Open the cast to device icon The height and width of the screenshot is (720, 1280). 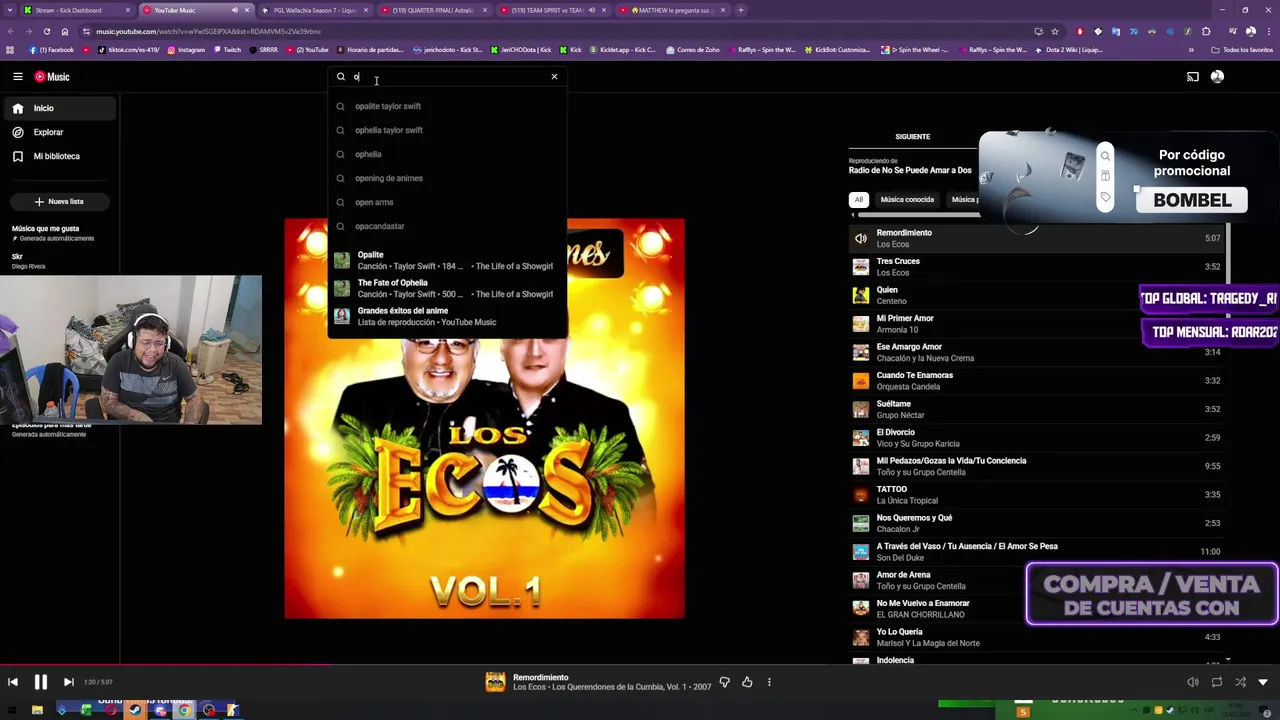1193,76
